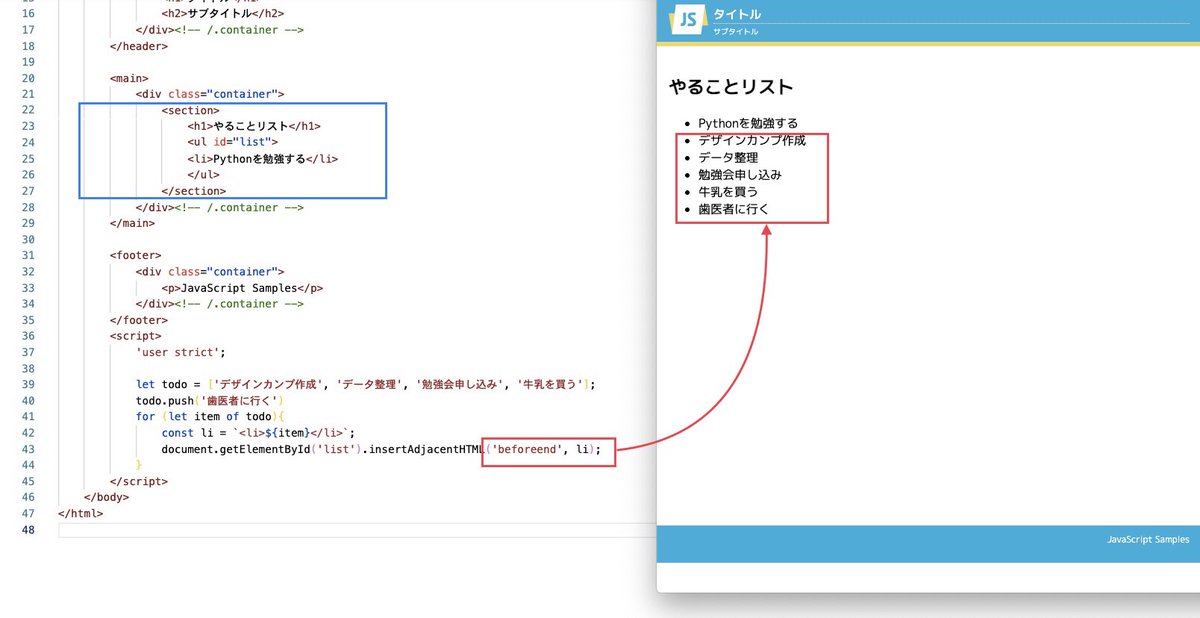The width and height of the screenshot is (1200, 618).
Task: Click line number 31 in the gutter
Action: coord(27,255)
